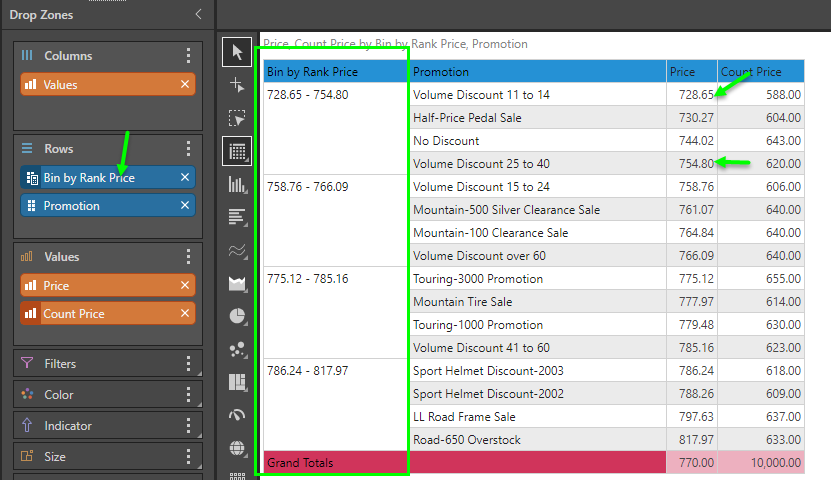The height and width of the screenshot is (480, 836).
Task: Select the column chart visualization
Action: 237,184
